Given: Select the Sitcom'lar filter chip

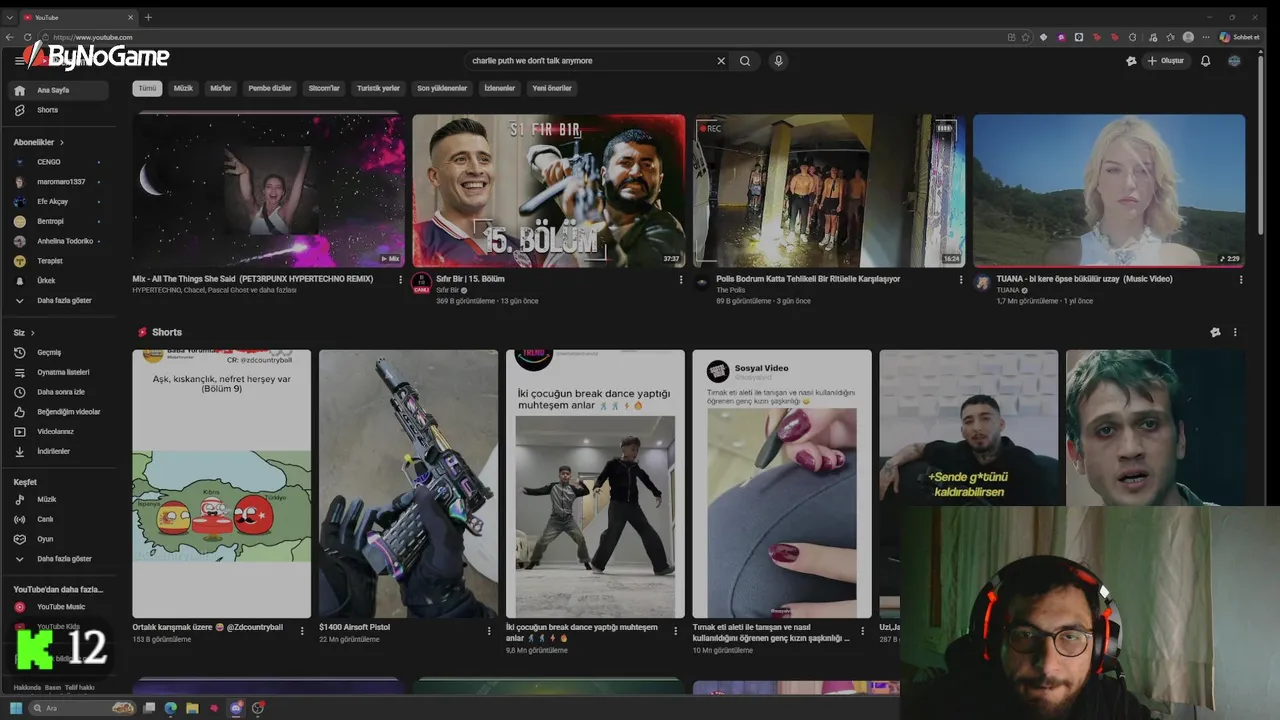Looking at the screenshot, I should point(324,88).
